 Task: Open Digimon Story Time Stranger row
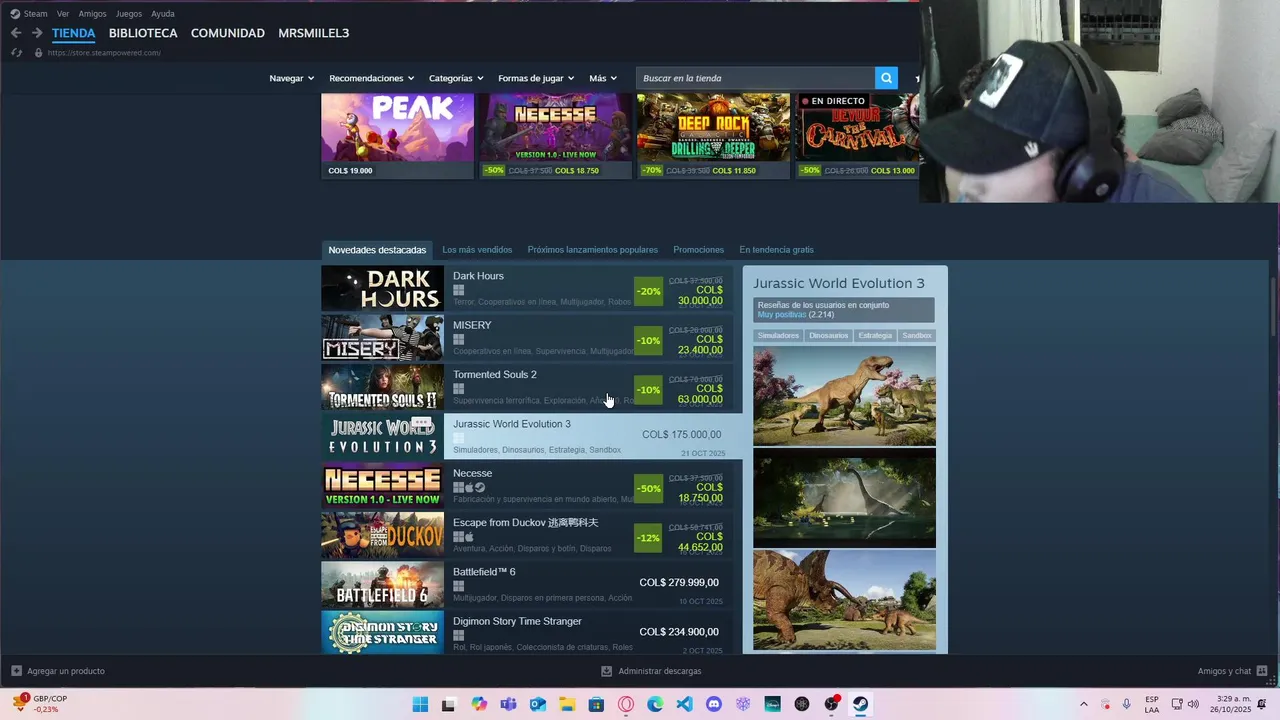click(526, 633)
